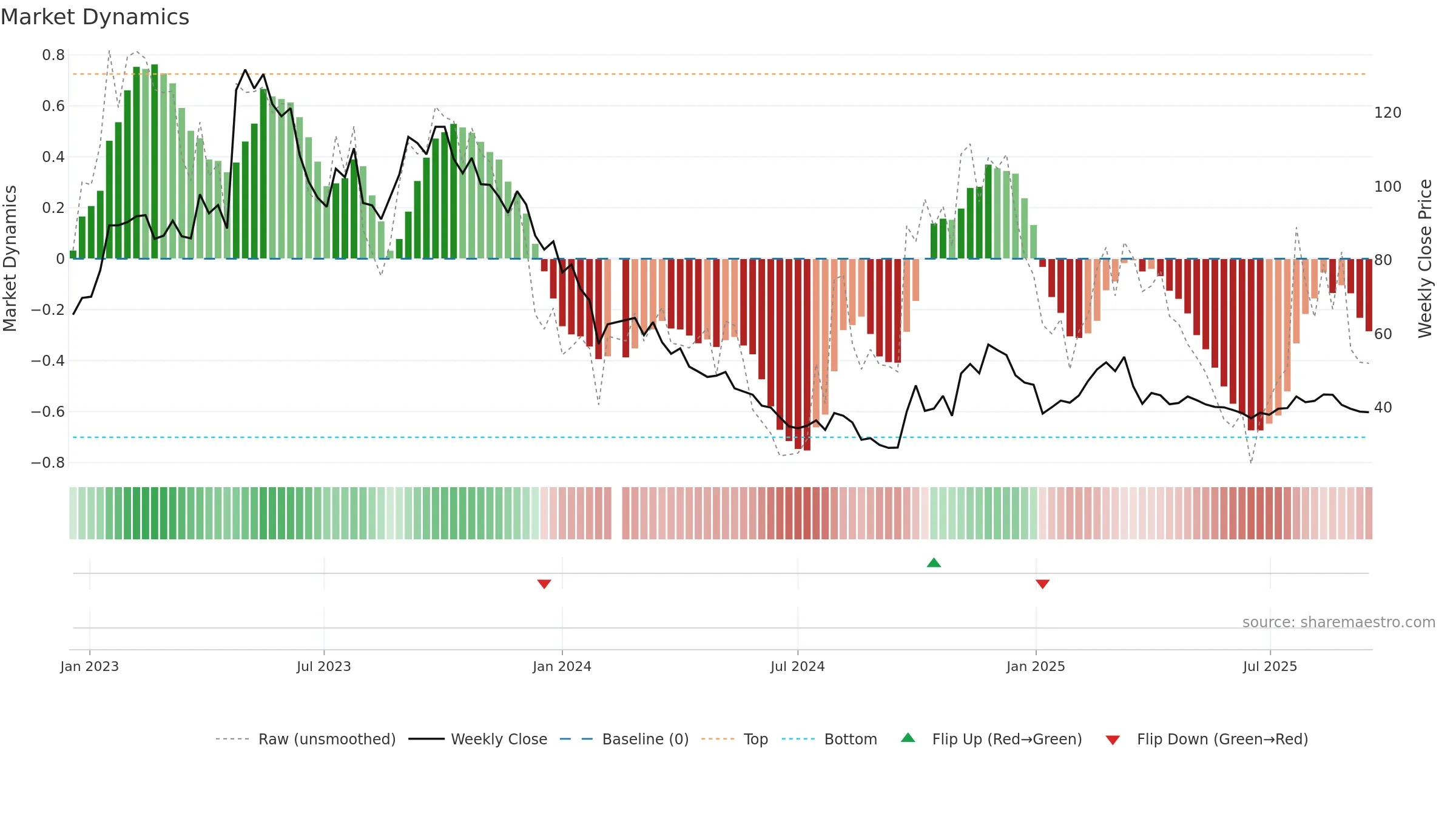Toggle the Top legend entry

point(734,739)
